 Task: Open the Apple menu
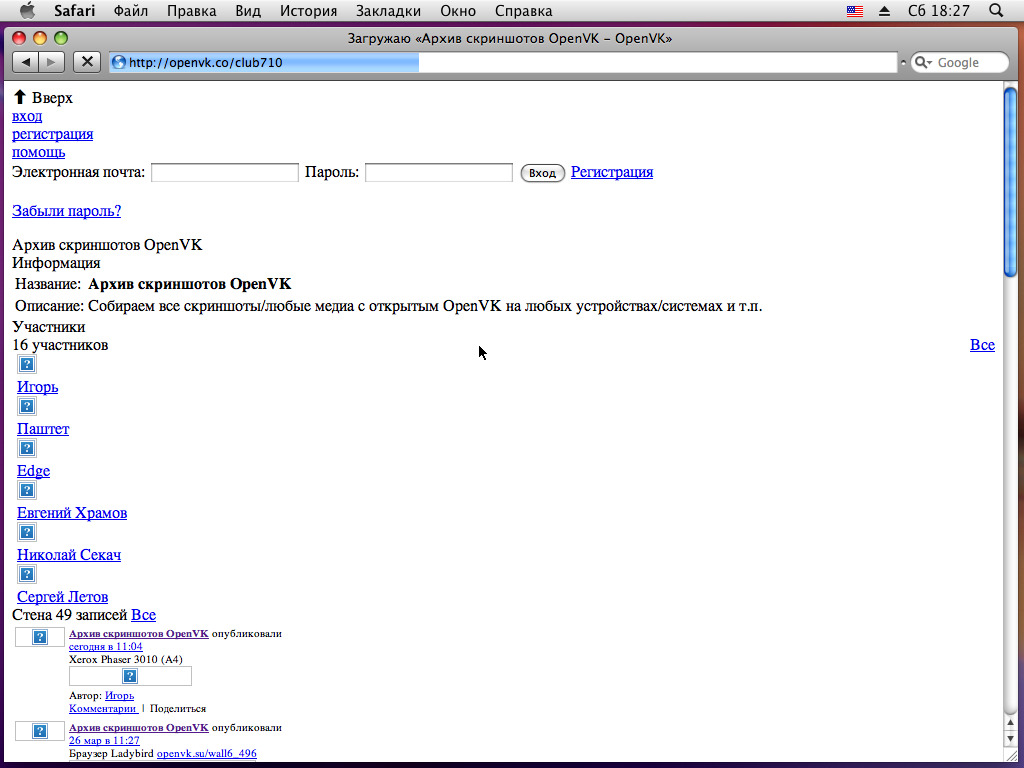(x=27, y=11)
